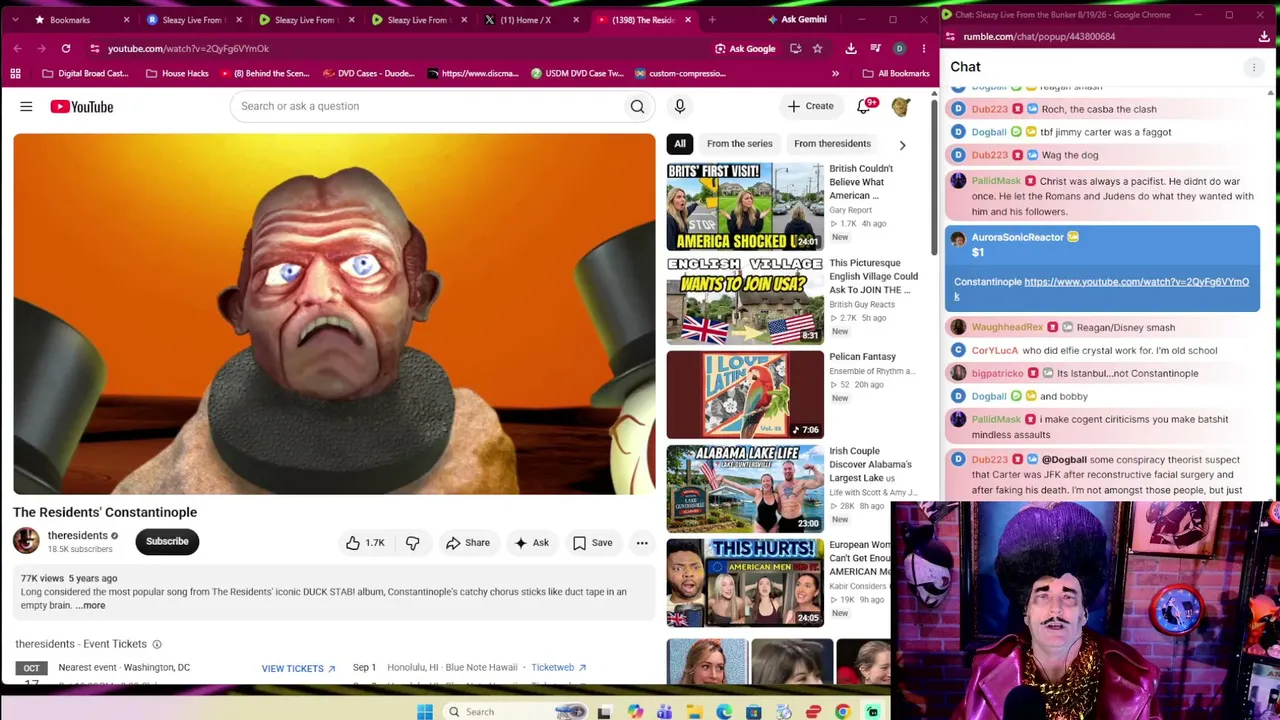Open the Chrome profile avatar D
The image size is (1280, 720).
click(899, 48)
